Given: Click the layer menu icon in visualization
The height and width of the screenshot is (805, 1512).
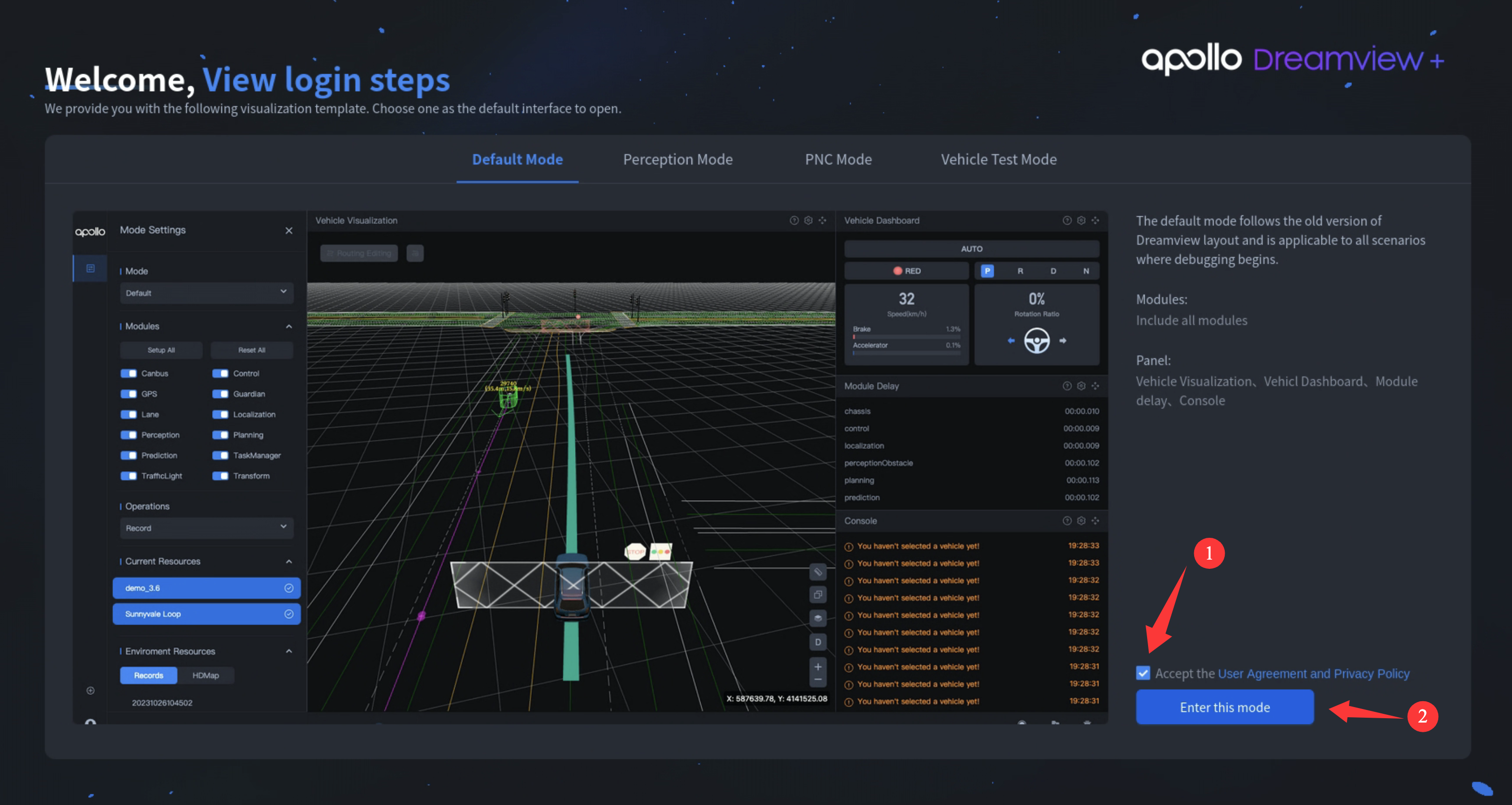Looking at the screenshot, I should click(x=818, y=618).
